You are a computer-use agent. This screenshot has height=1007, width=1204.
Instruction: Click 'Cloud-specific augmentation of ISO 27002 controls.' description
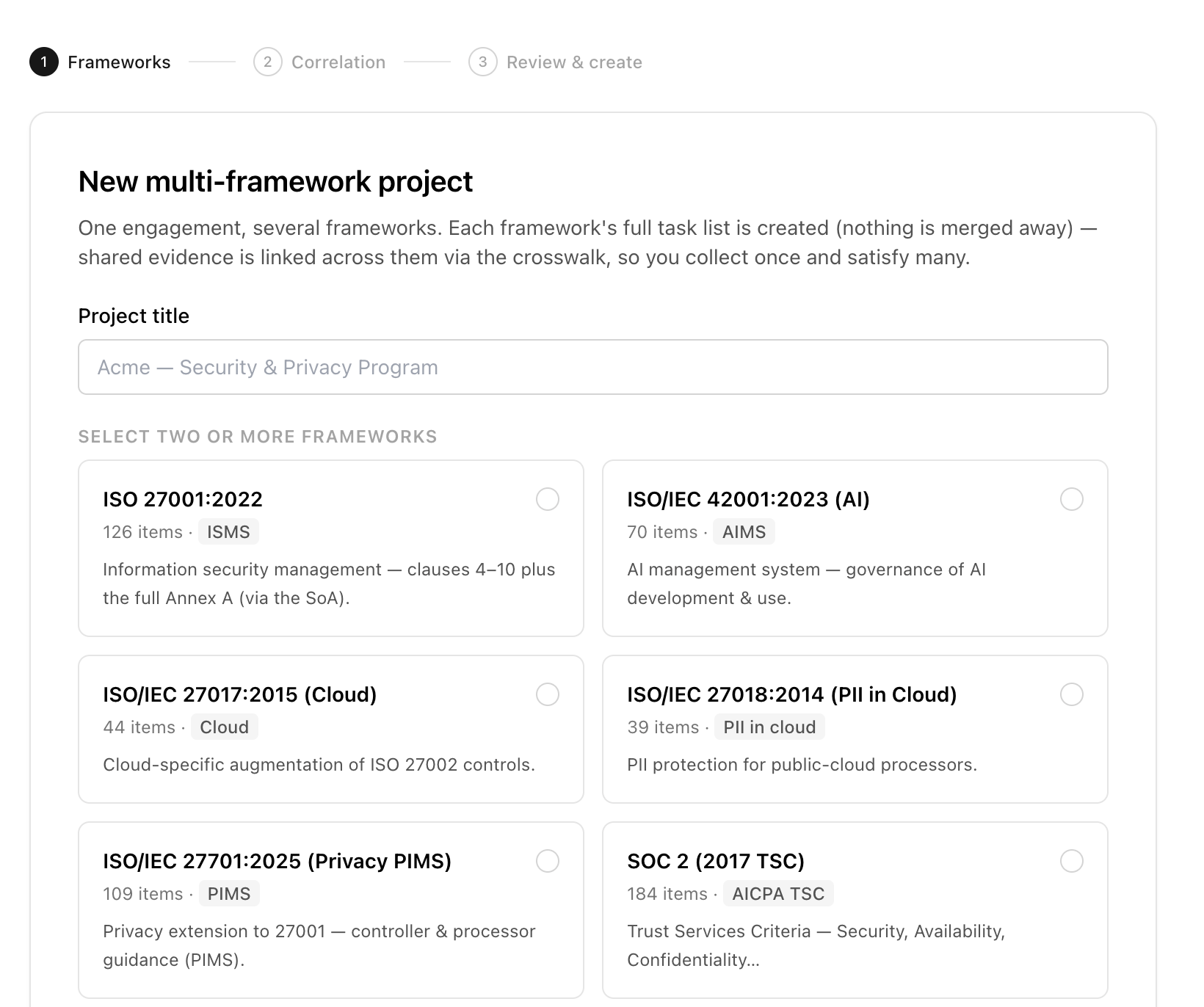click(319, 765)
